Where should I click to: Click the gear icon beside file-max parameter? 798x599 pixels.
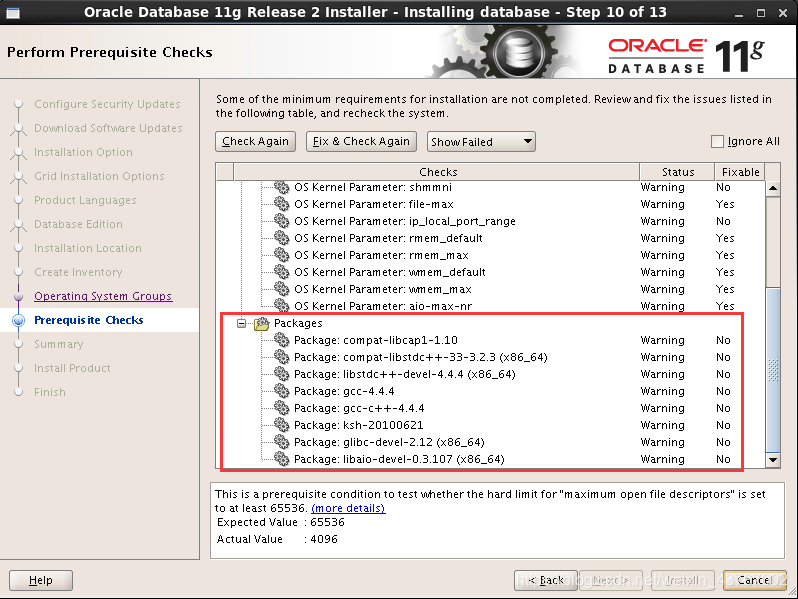[281, 204]
